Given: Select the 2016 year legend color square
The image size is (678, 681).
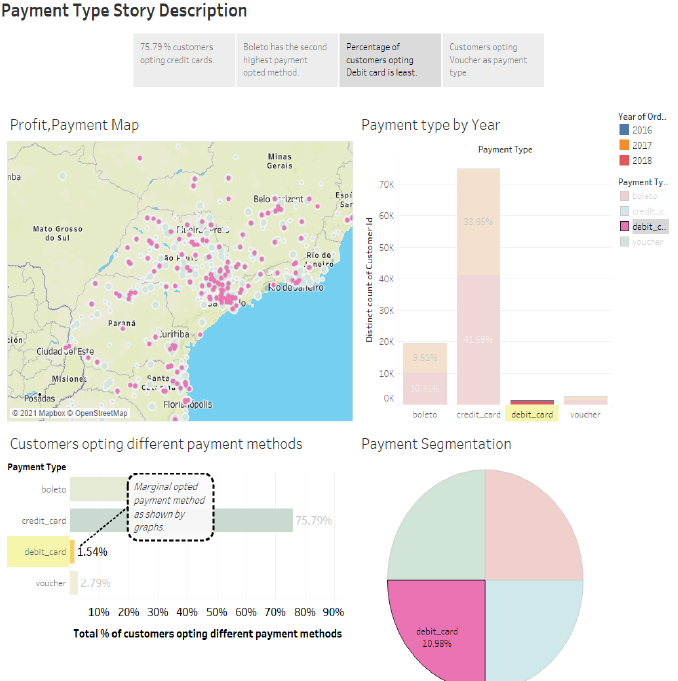Looking at the screenshot, I should (x=624, y=129).
